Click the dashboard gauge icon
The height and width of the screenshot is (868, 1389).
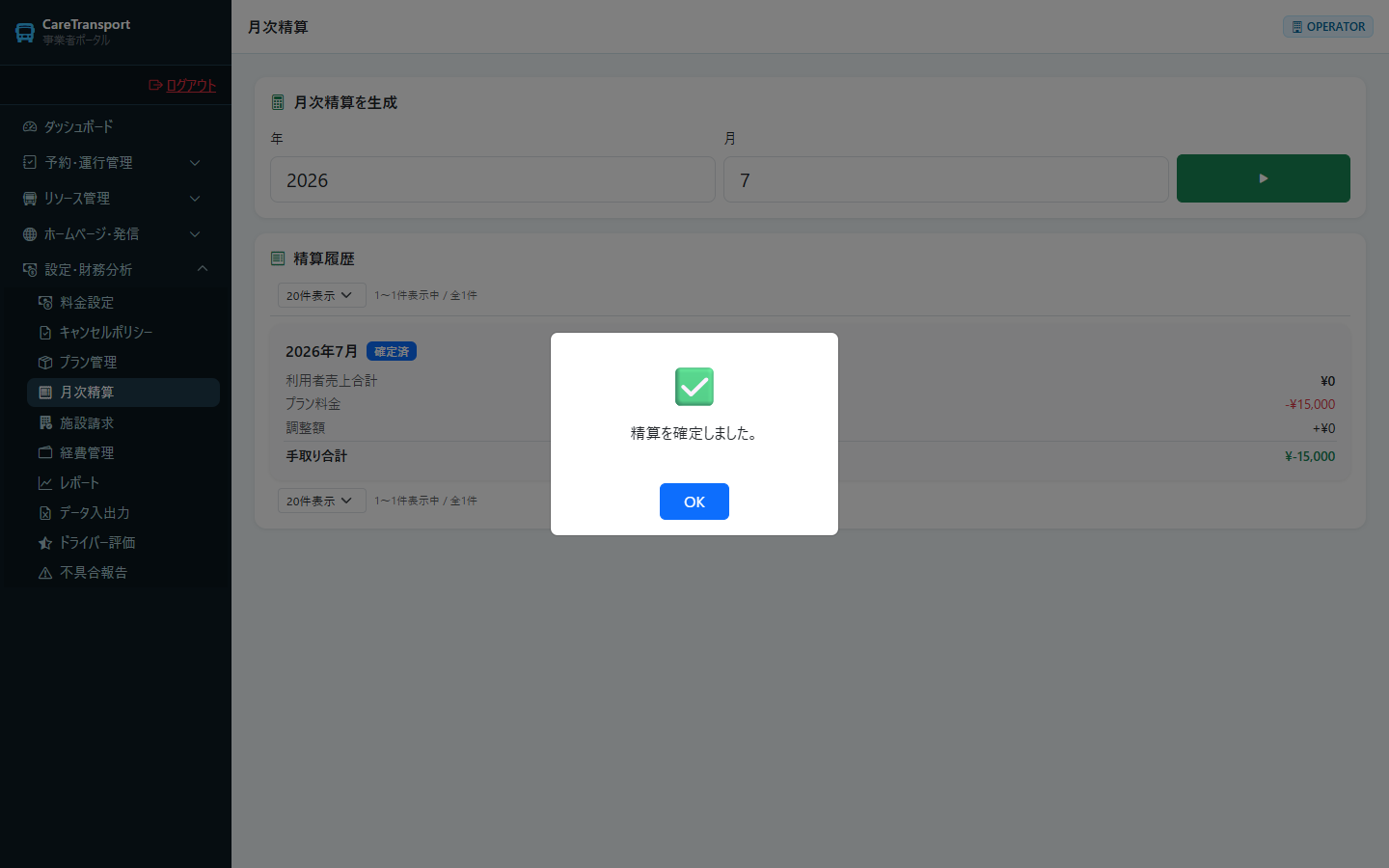(x=30, y=126)
